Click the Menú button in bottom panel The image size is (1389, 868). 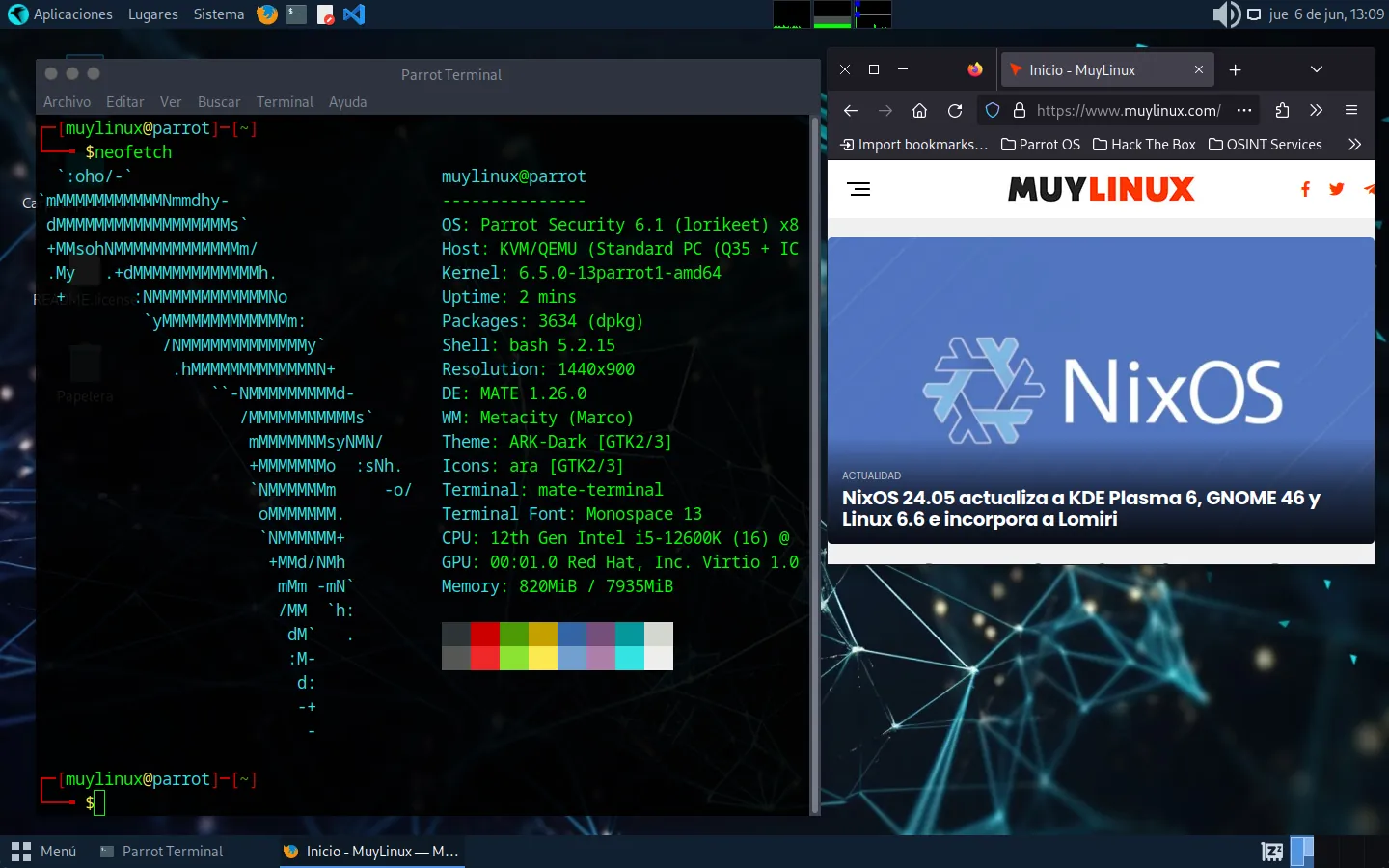click(43, 851)
